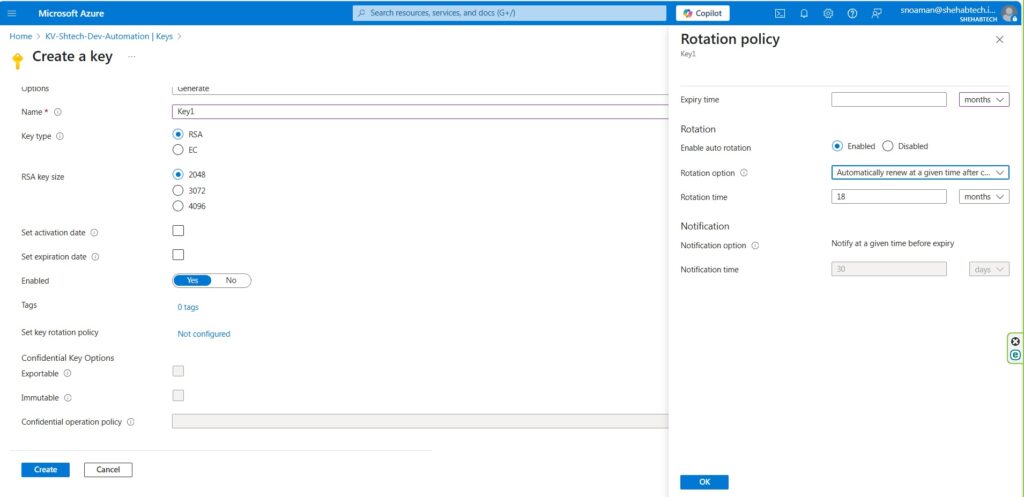Open the feedback icon in the top bar

coord(876,13)
